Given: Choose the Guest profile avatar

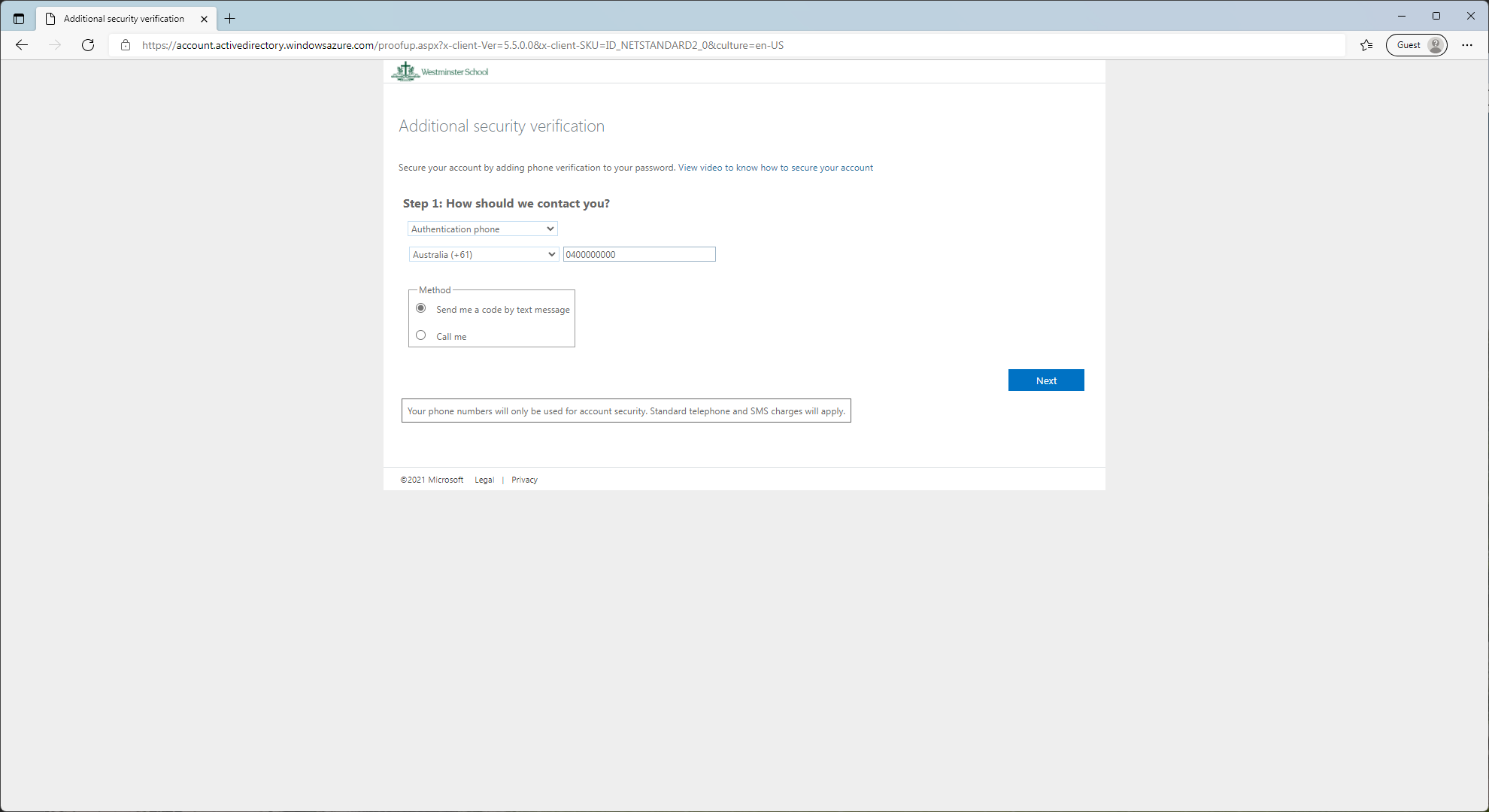Looking at the screenshot, I should click(x=1416, y=45).
